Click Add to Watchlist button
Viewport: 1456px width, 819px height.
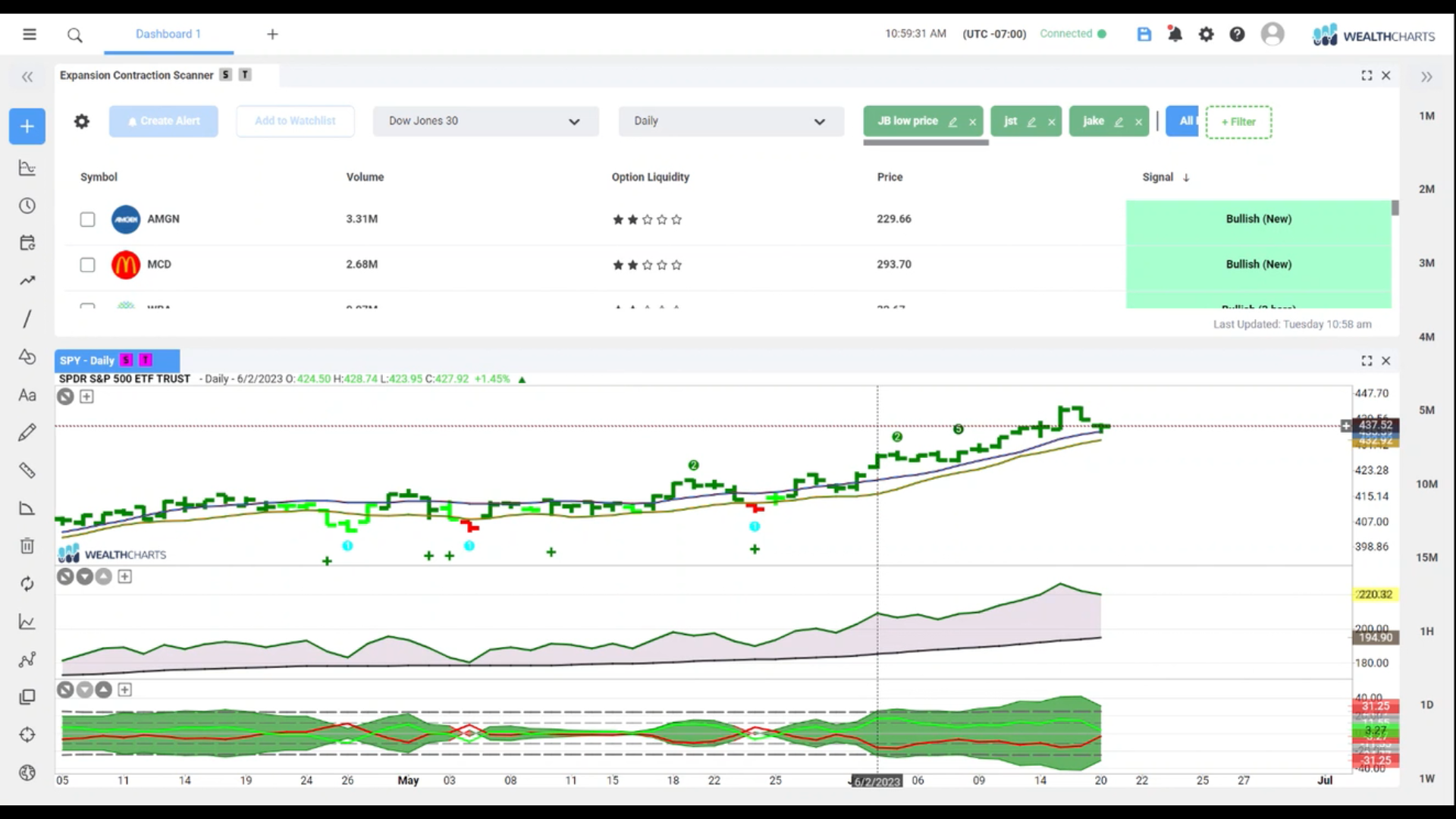(295, 121)
